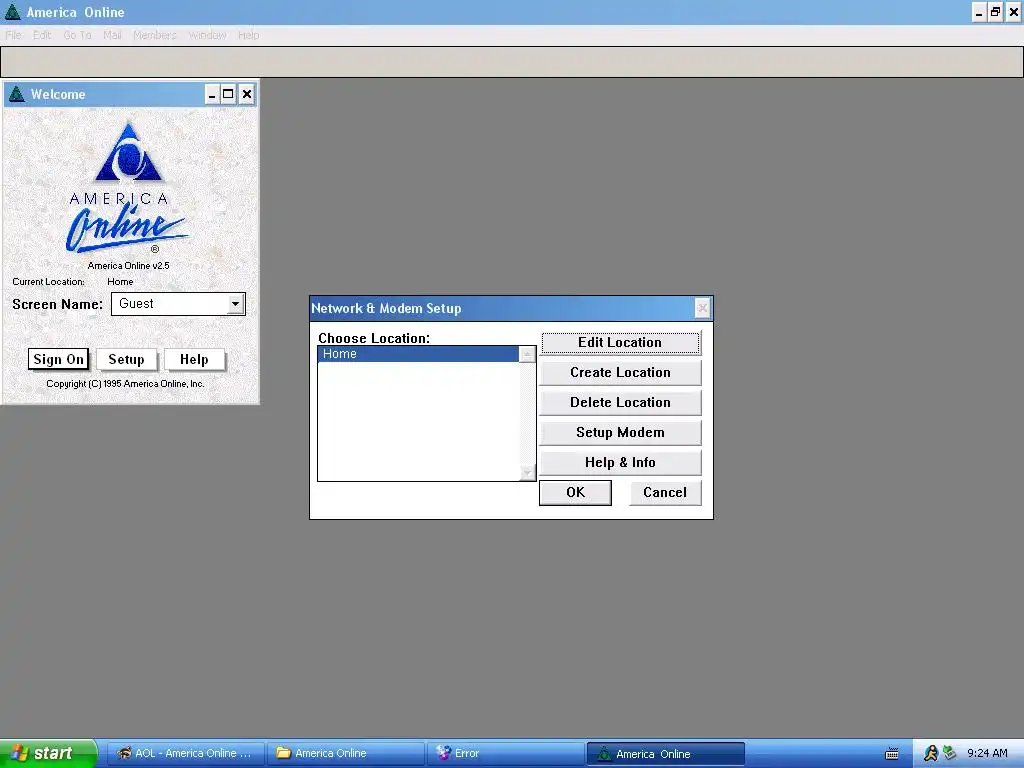
Task: Click the Current Location Home value
Action: 120,281
